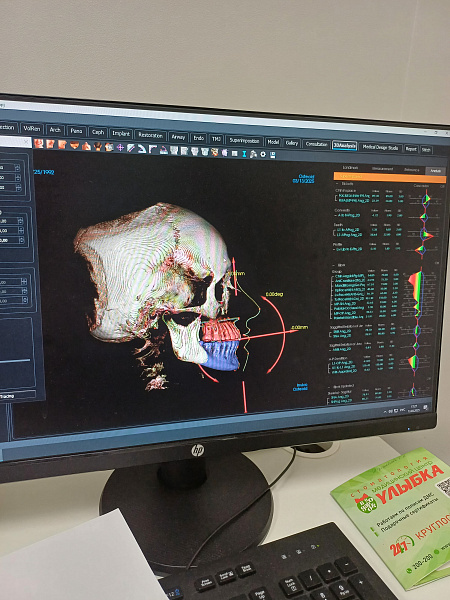Click the top value stepper in the left panel
This screenshot has height=600, width=450.
coord(17,168)
